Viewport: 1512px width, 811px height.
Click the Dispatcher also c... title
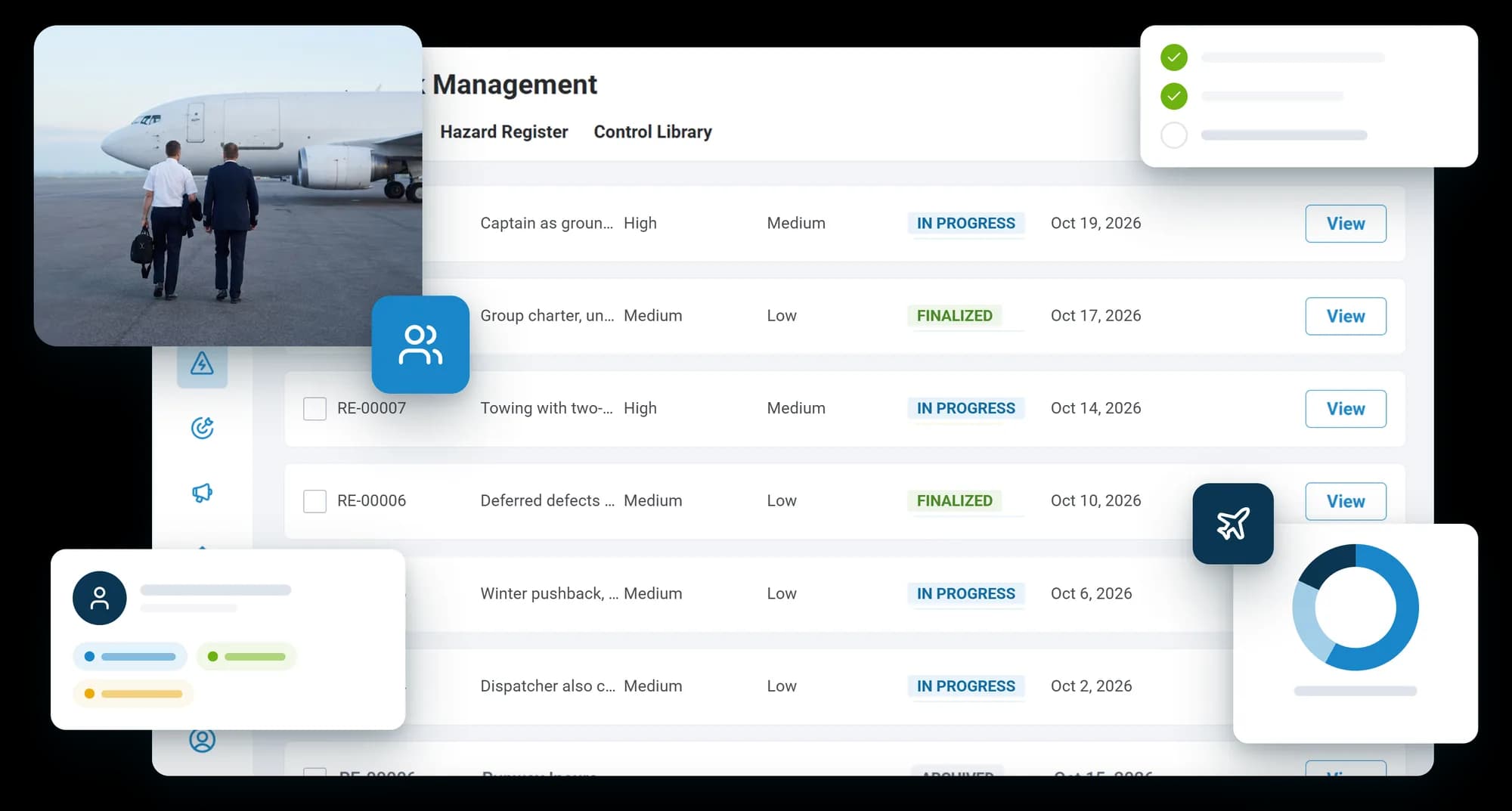tap(547, 686)
